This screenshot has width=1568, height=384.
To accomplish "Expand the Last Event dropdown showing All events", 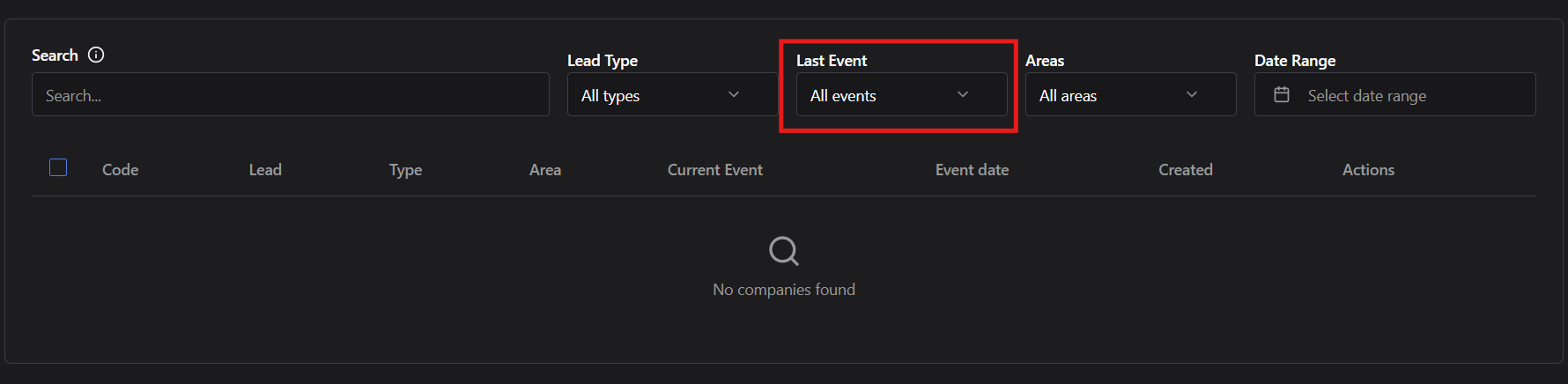I will [x=900, y=95].
